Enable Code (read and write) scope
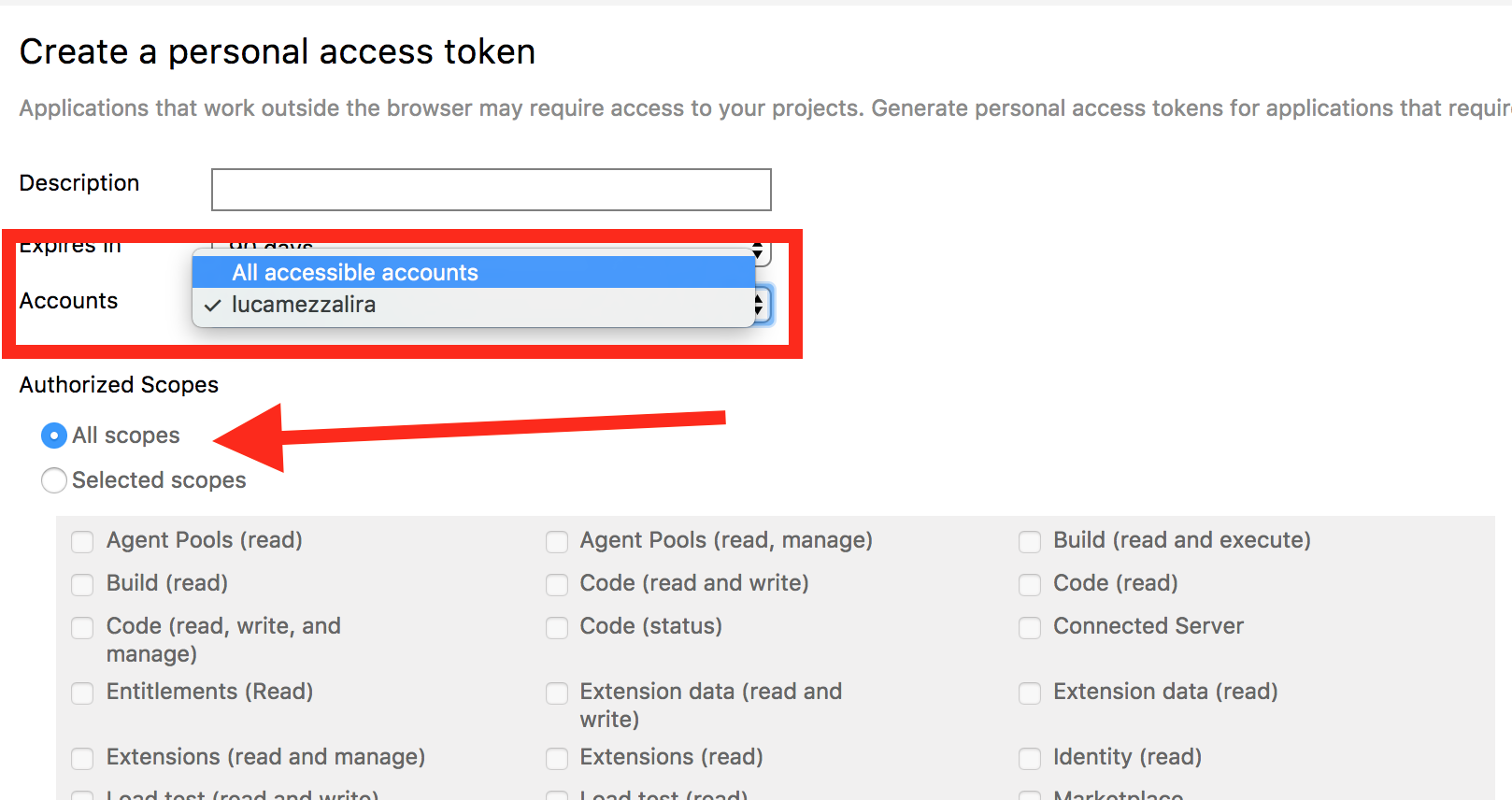Screen dimensions: 1512x800 (557, 584)
